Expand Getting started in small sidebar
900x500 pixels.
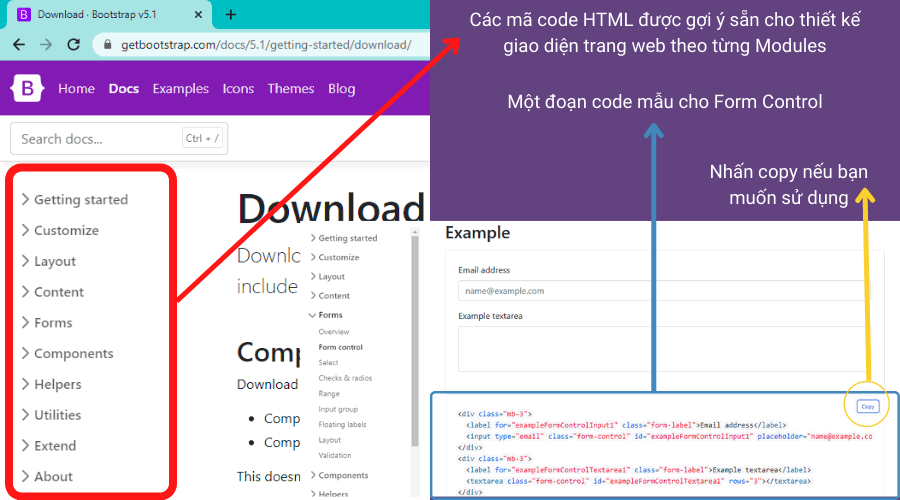pos(344,238)
